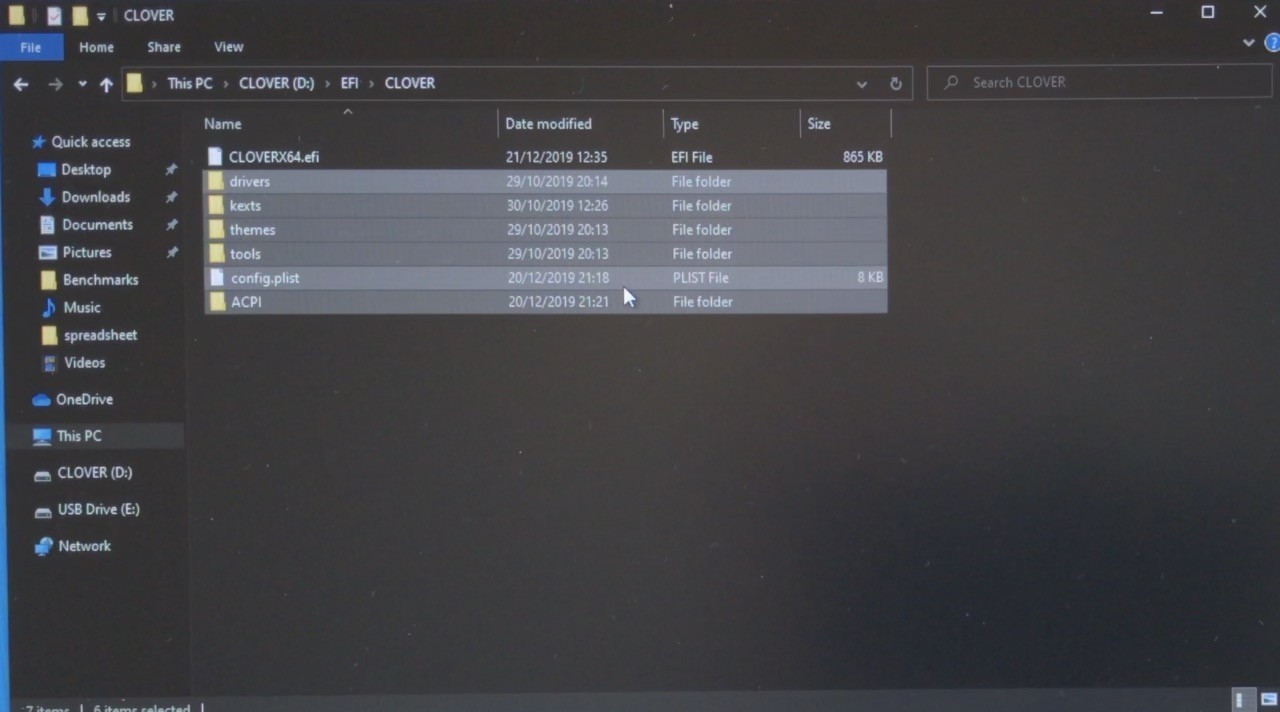
Task: Click CLOVER (D:) in the address breadcrumb
Action: point(277,83)
